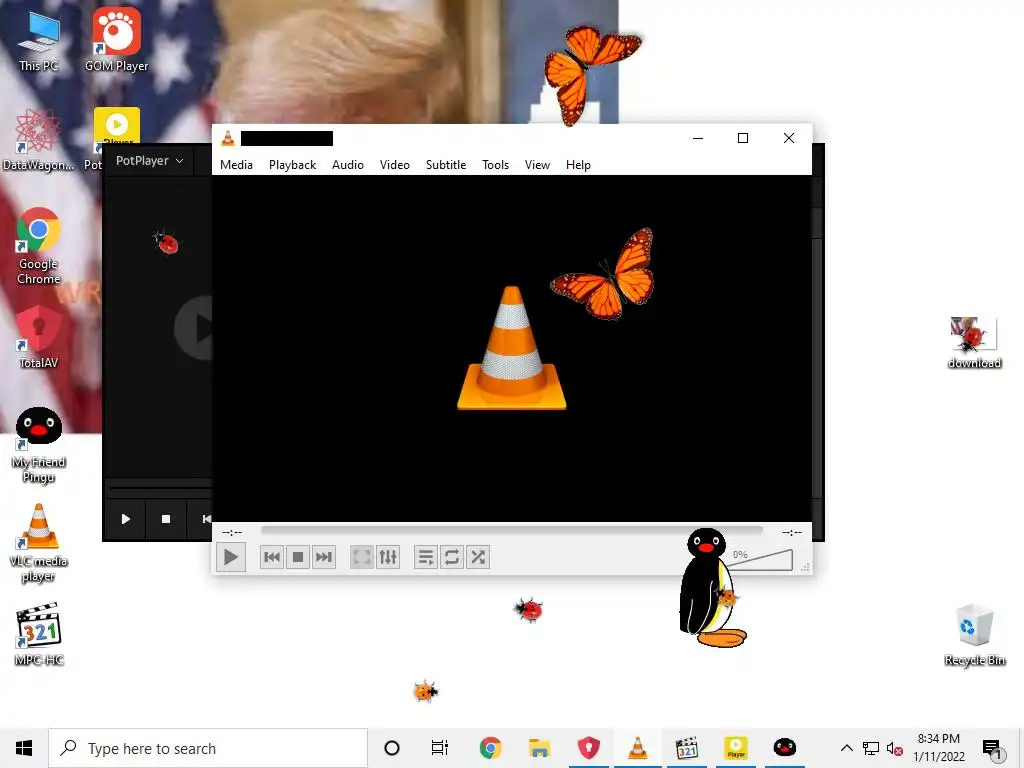Open Chrome from the taskbar
The height and width of the screenshot is (768, 1024).
[490, 748]
